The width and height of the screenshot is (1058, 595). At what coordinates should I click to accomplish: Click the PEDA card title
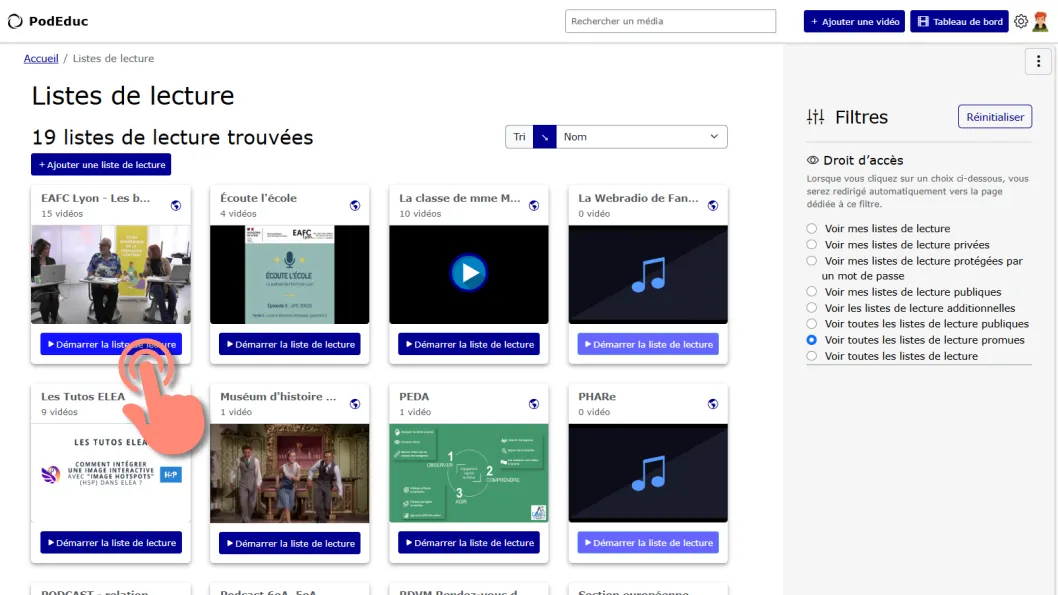414,397
